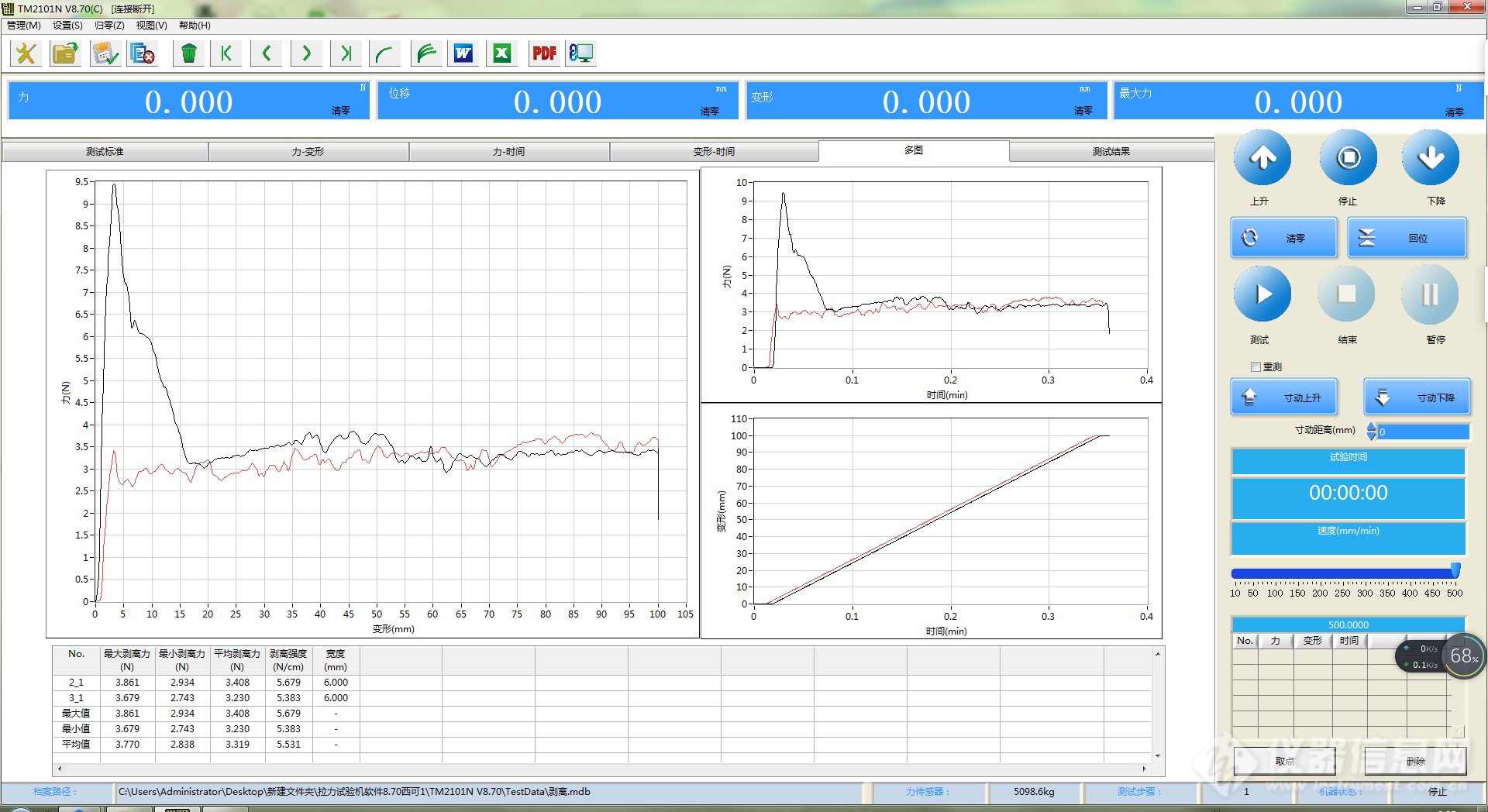Zero the 变形 (deformation) display via 清零

pos(1083,111)
